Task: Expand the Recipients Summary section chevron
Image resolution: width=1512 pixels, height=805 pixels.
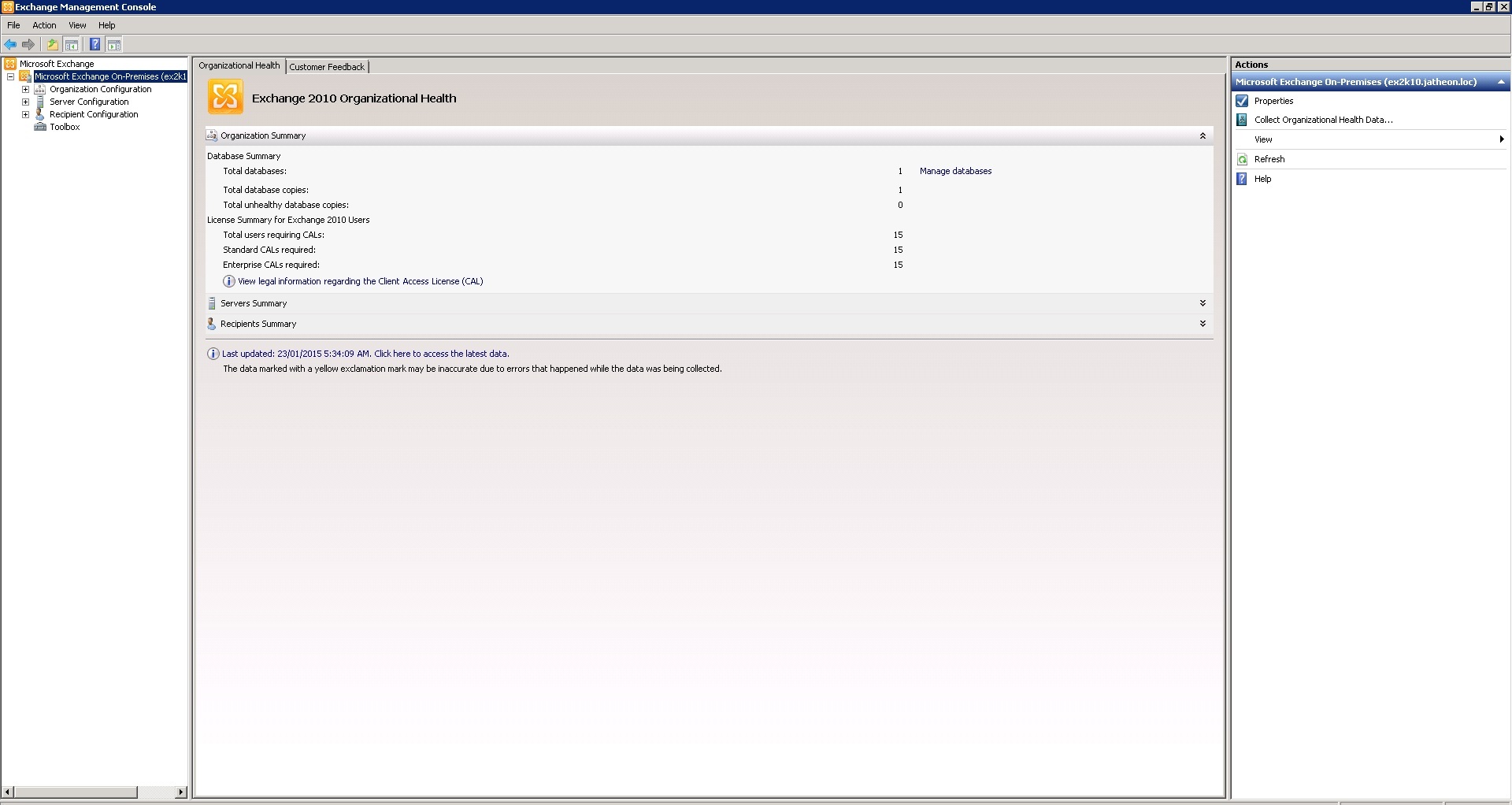Action: pyautogui.click(x=1203, y=324)
